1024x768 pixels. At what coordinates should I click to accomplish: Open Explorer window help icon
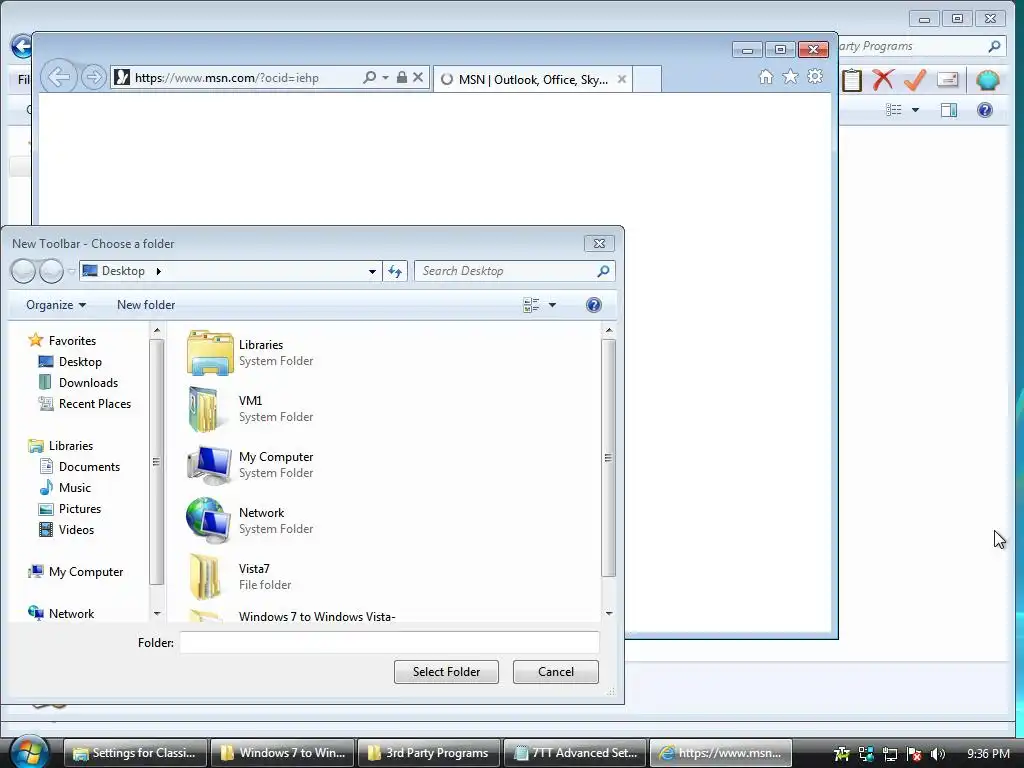[985, 110]
